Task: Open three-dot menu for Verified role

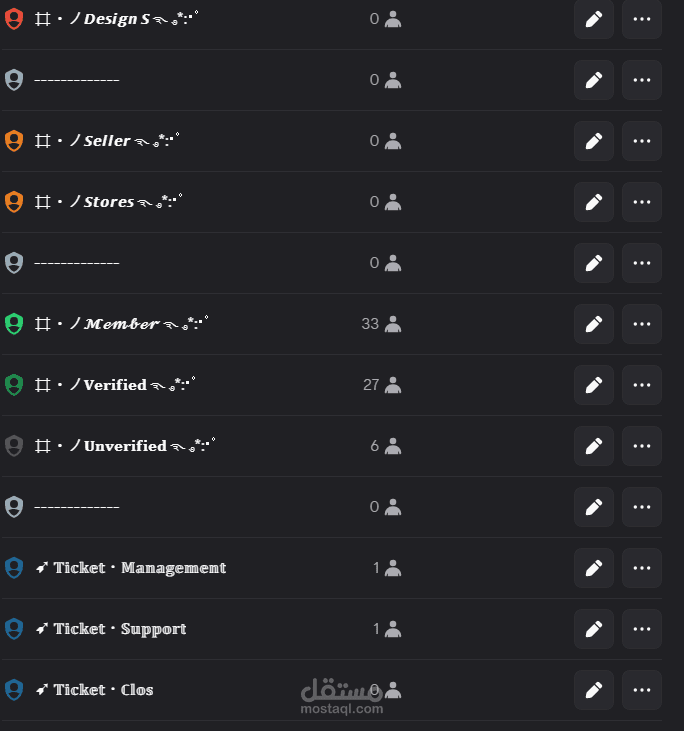Action: pyautogui.click(x=642, y=385)
